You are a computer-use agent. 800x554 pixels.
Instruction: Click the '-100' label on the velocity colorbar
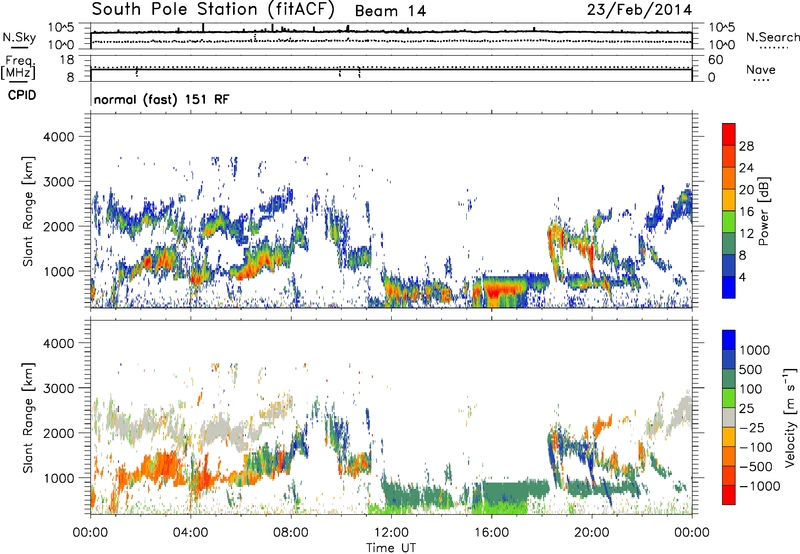pyautogui.click(x=756, y=447)
